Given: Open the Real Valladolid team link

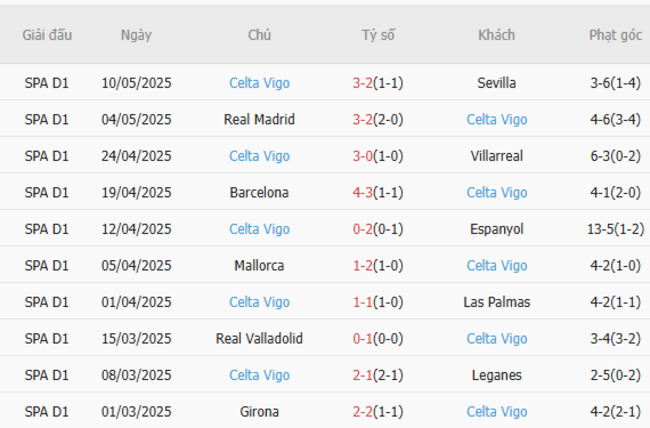Looking at the screenshot, I should click(x=259, y=339).
